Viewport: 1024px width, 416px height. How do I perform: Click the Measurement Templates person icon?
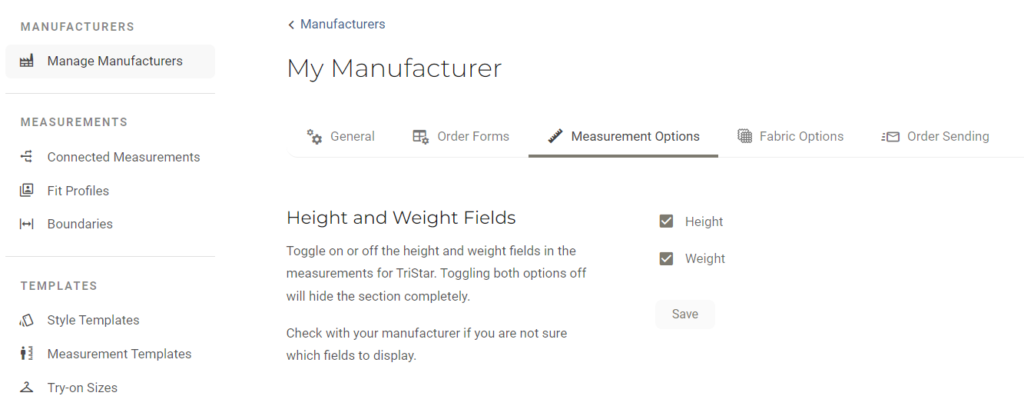(x=26, y=354)
